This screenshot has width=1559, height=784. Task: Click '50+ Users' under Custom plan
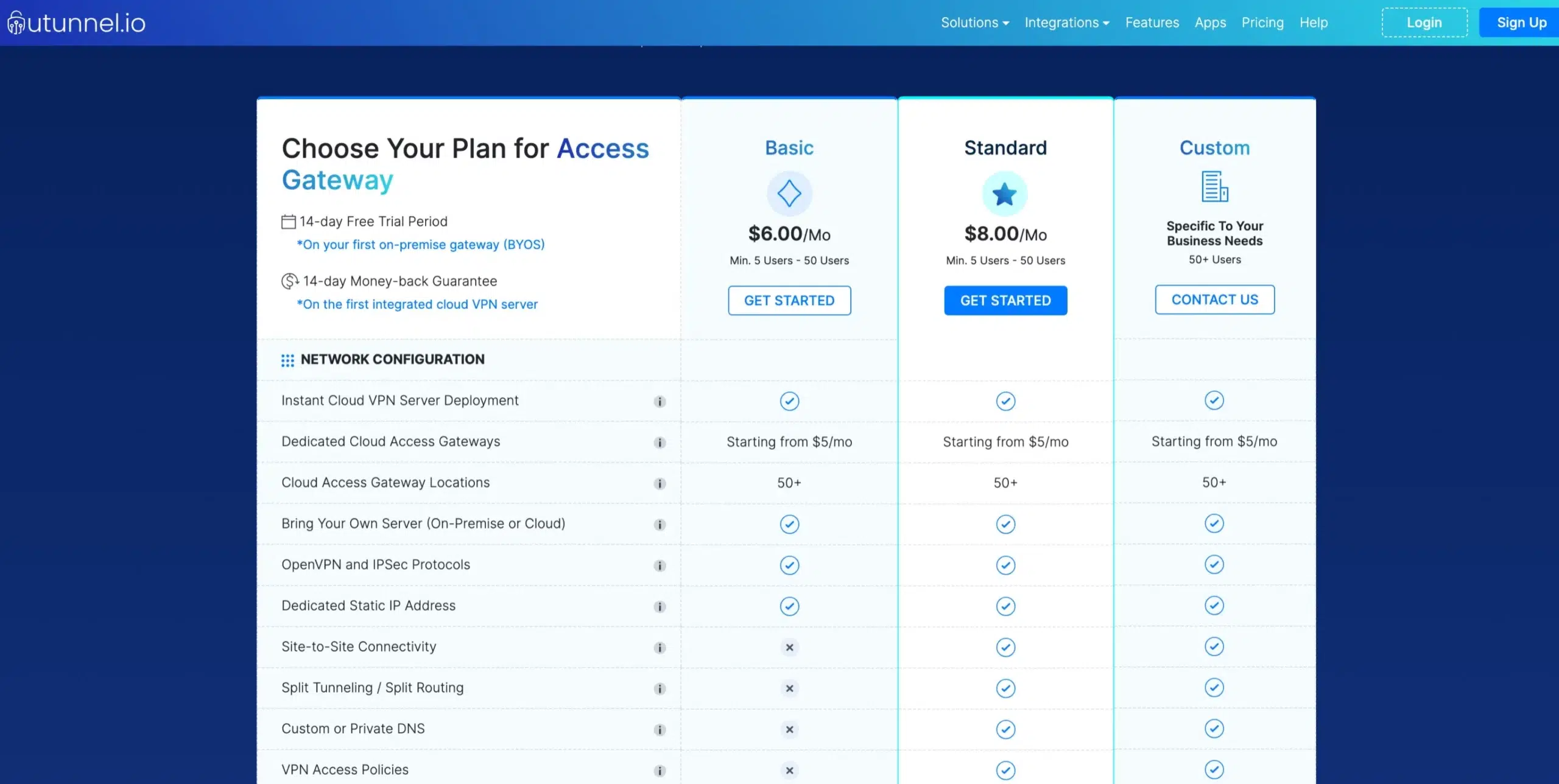(x=1214, y=260)
